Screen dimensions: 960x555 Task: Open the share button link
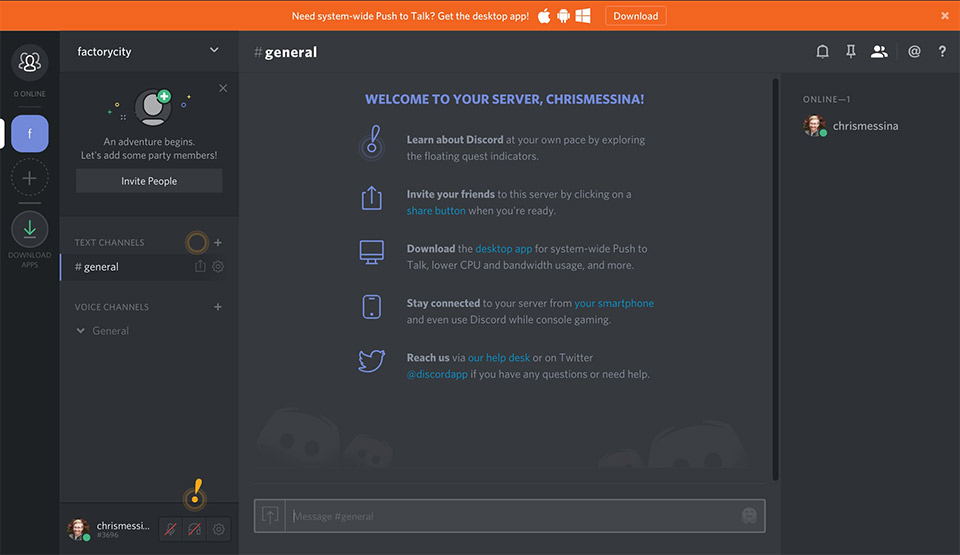(x=436, y=211)
